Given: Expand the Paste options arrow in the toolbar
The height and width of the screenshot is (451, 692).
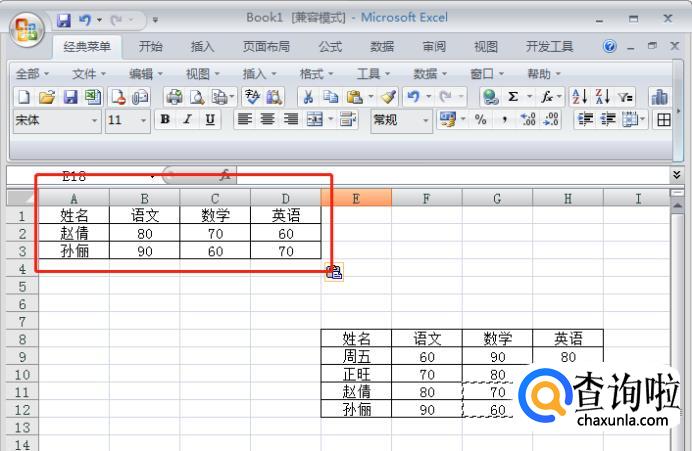Looking at the screenshot, I should 371,96.
